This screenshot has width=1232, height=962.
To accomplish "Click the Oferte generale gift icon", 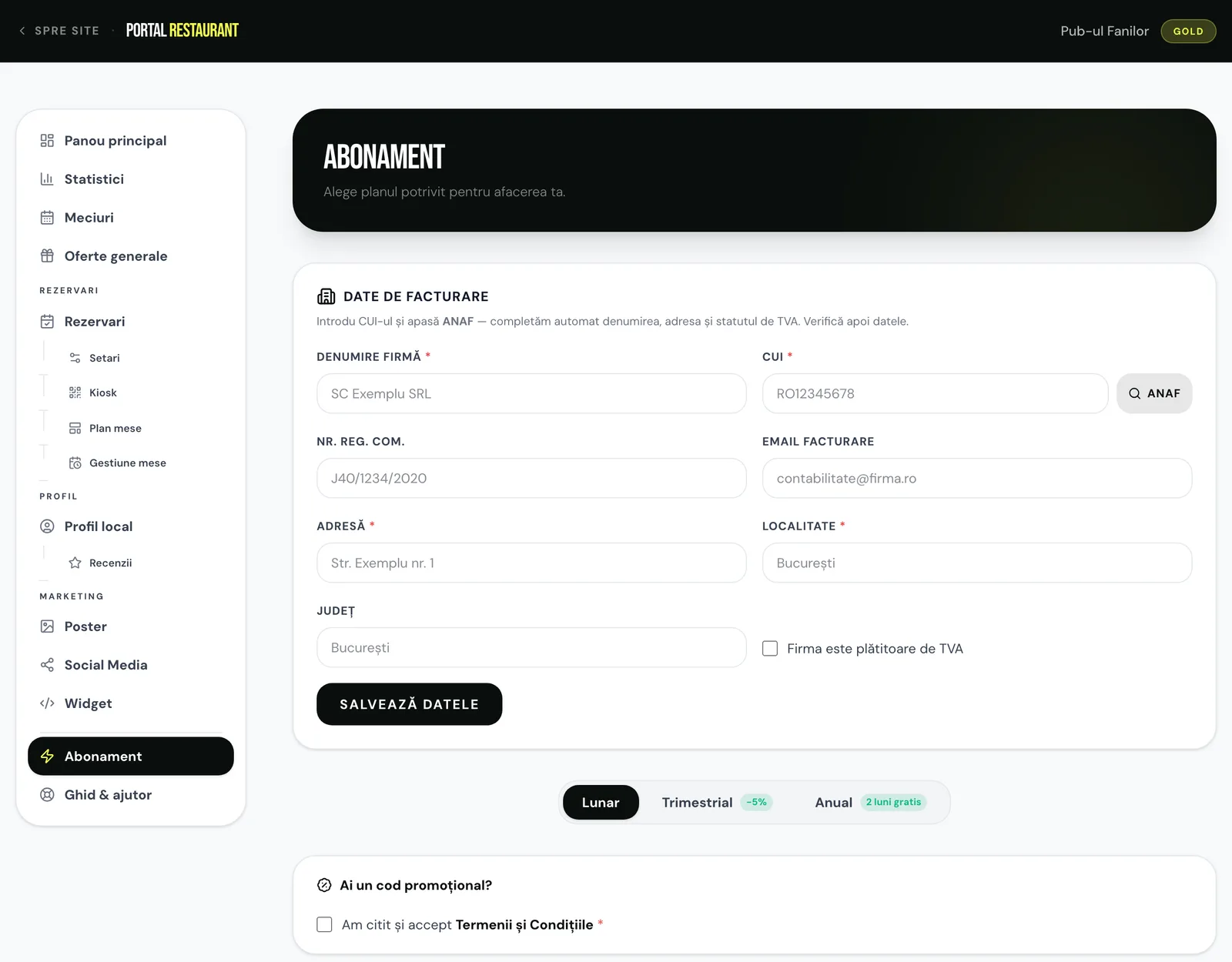I will (47, 256).
